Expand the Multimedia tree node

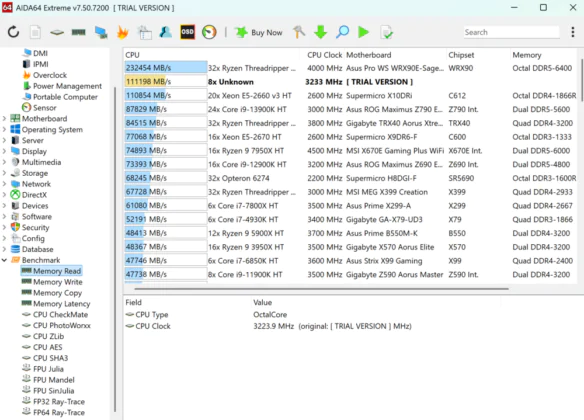pos(4,162)
